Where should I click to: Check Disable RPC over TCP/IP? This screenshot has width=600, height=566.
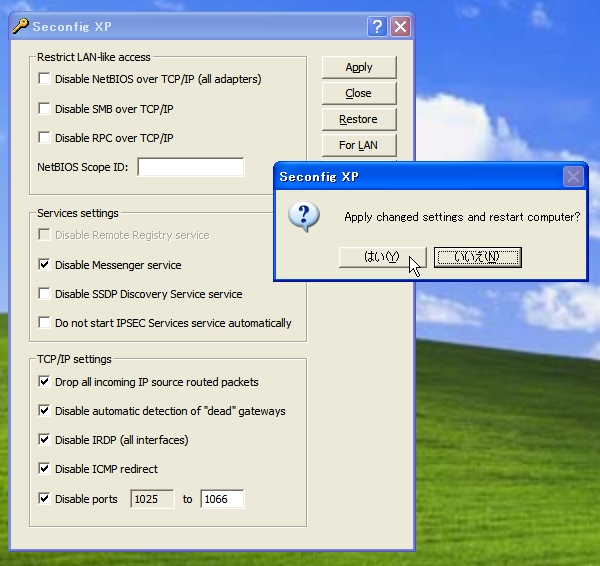point(44,138)
